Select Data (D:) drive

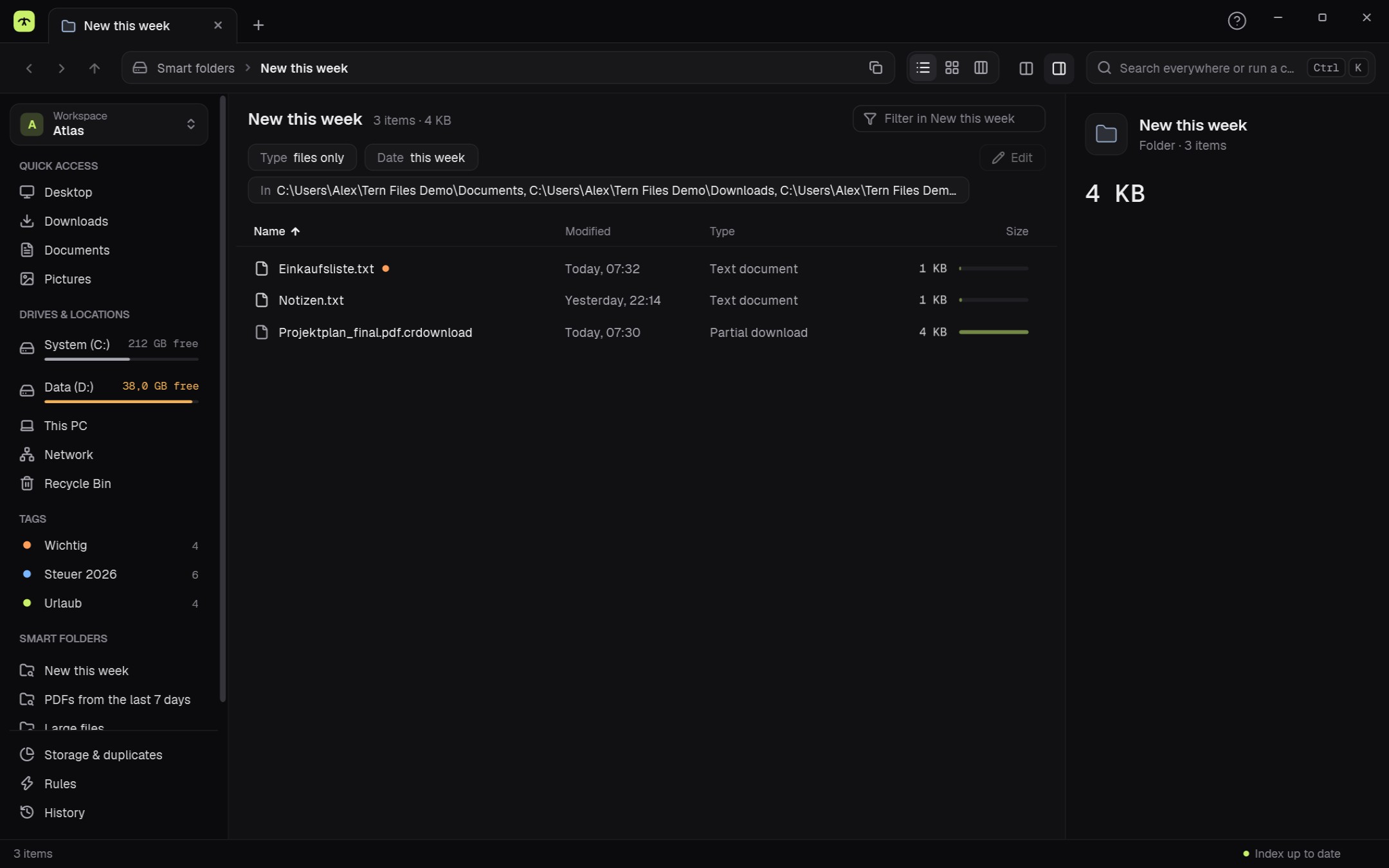coord(109,390)
